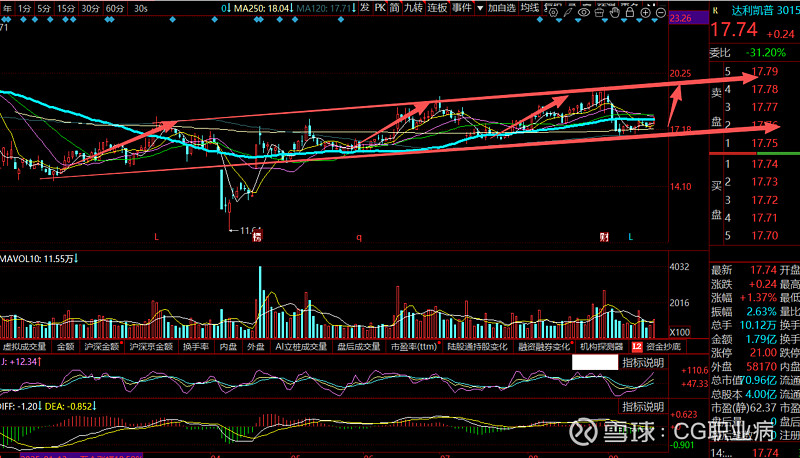Click the stock name 达利凯普

tap(752, 11)
